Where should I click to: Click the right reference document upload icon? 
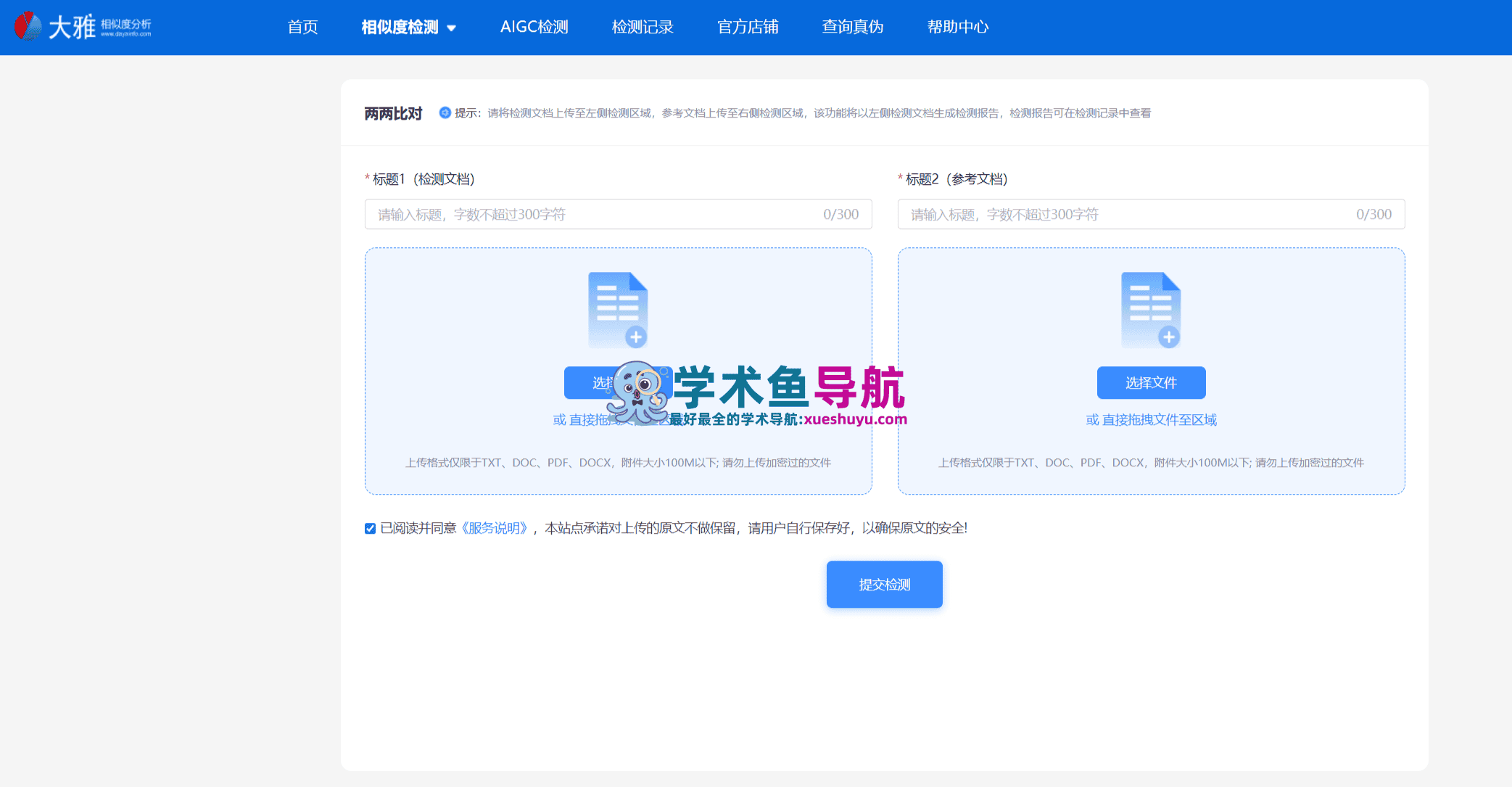1151,310
